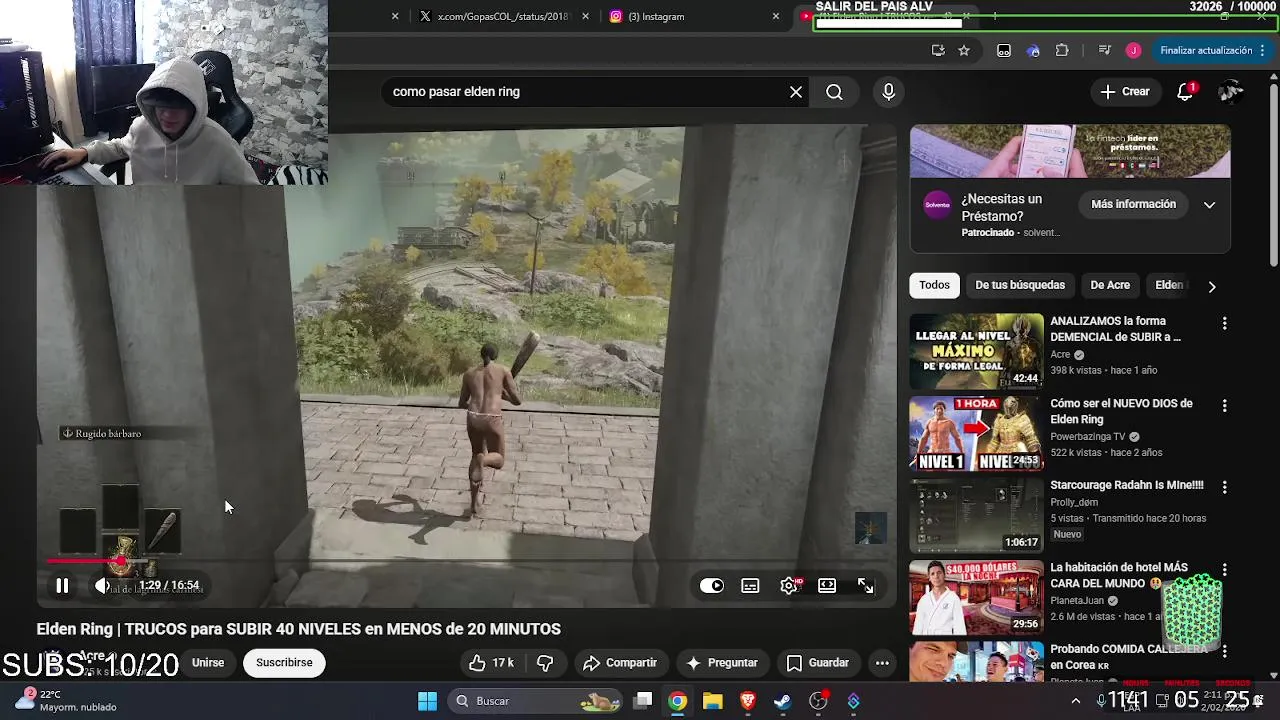Show more filter chips with right arrow

click(1212, 286)
